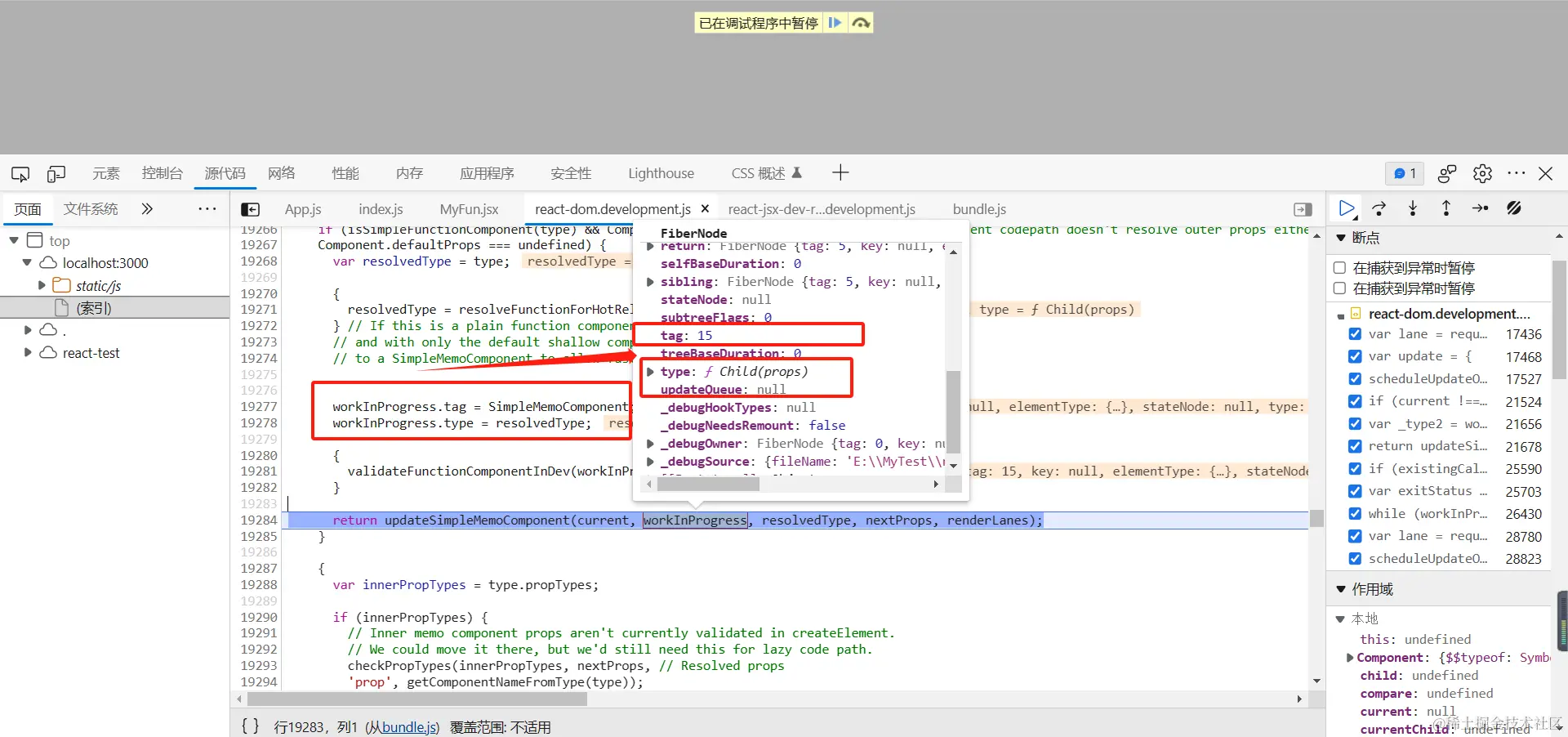Close the DevTools panel
The image size is (1568, 737).
(1545, 173)
